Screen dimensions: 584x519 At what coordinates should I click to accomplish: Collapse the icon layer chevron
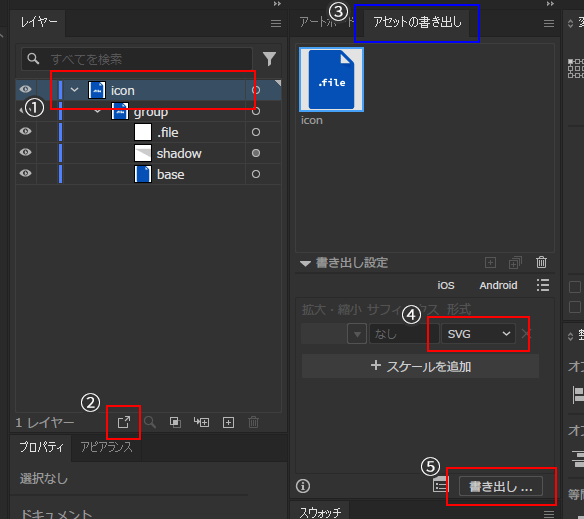74,90
